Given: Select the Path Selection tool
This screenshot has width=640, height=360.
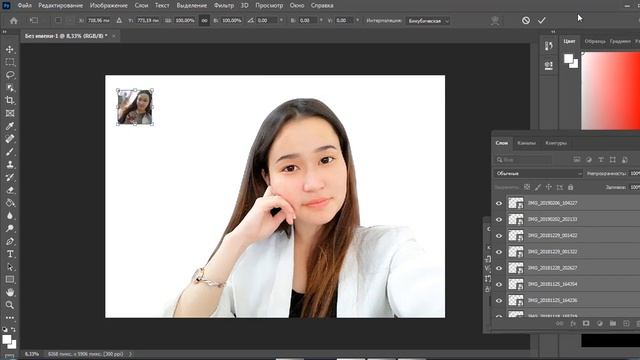Looking at the screenshot, I should coord(10,267).
